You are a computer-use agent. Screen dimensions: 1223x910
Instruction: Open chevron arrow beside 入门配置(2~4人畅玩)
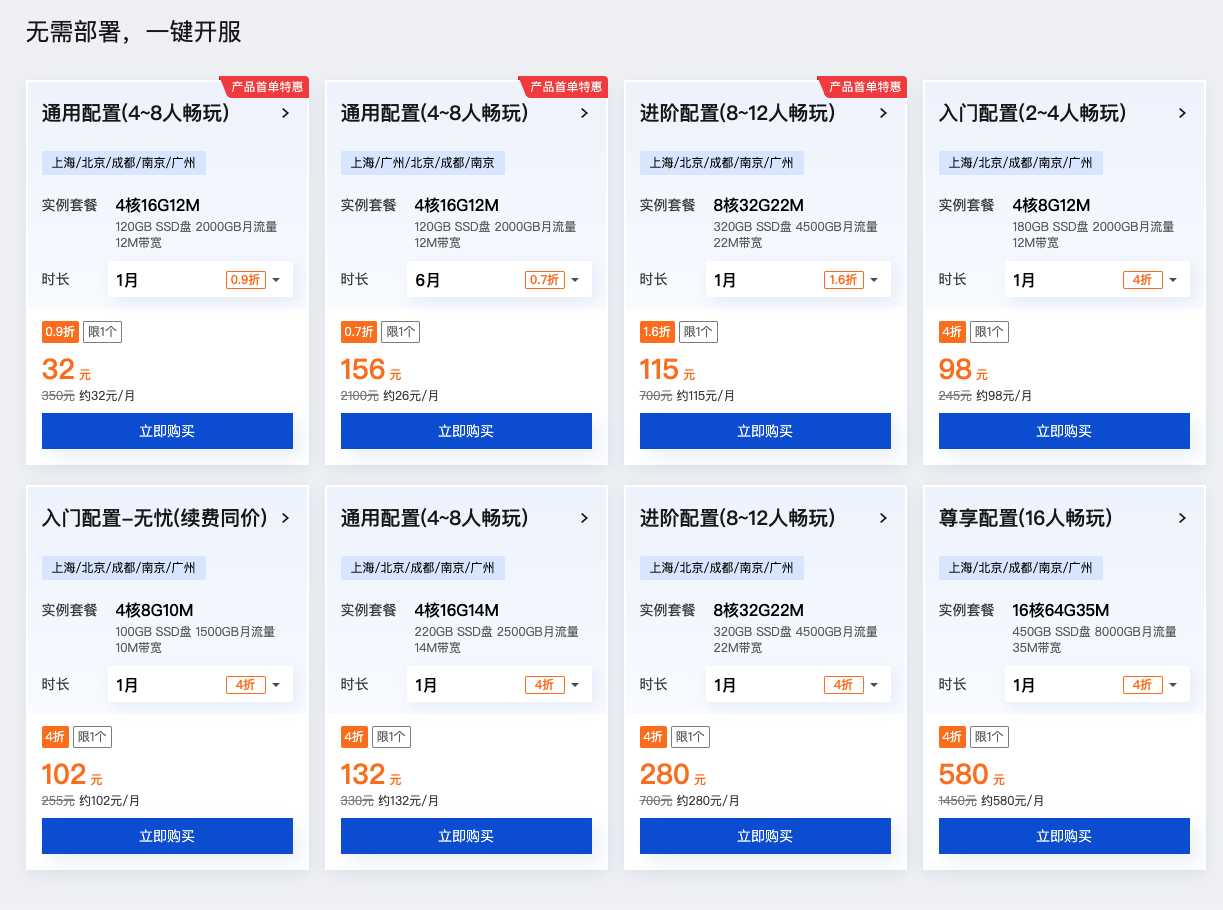pos(1182,113)
